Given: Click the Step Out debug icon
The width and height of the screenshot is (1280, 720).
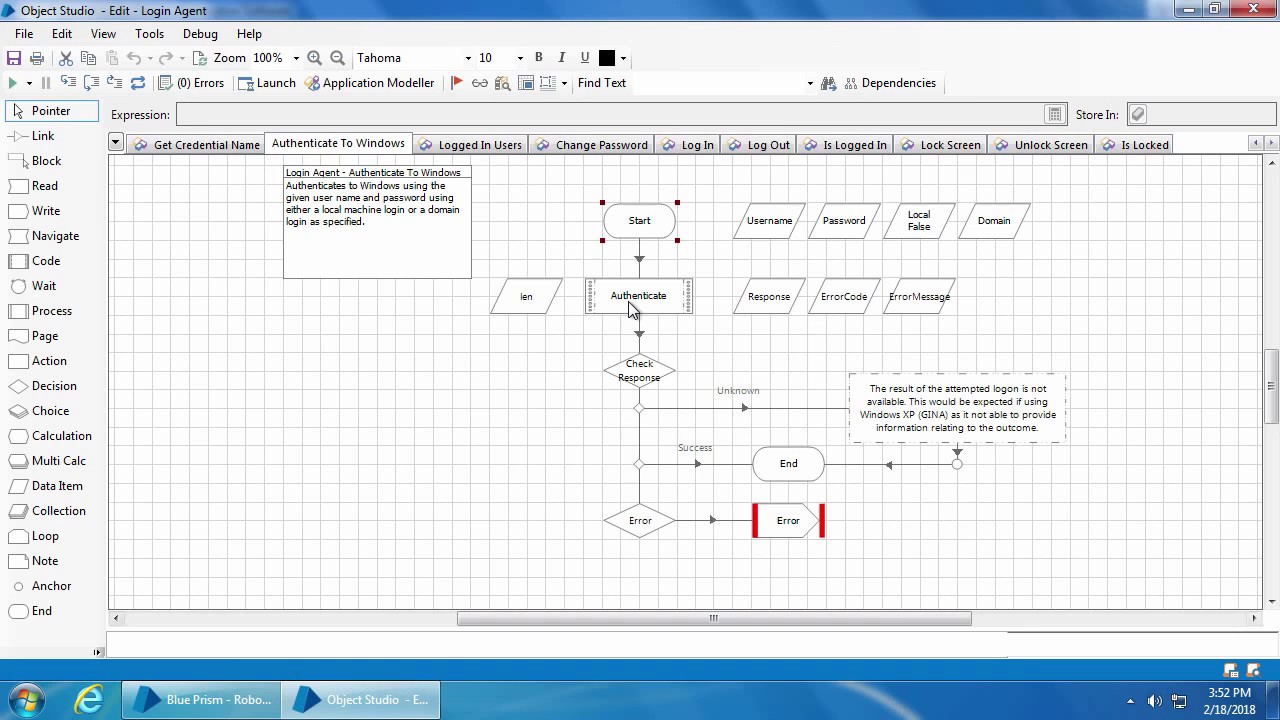Looking at the screenshot, I should [114, 83].
